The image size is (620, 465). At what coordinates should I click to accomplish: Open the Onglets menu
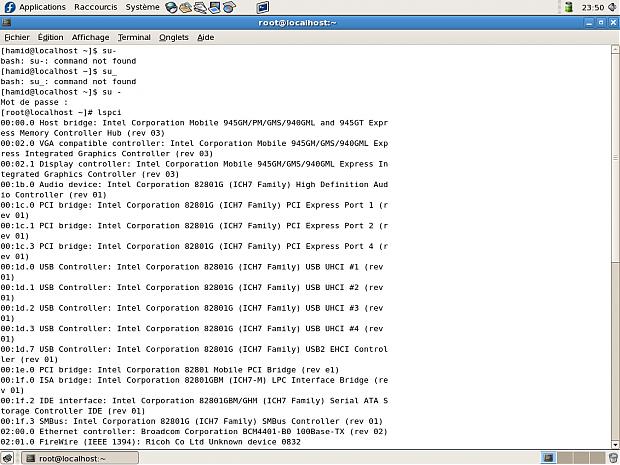(x=174, y=37)
